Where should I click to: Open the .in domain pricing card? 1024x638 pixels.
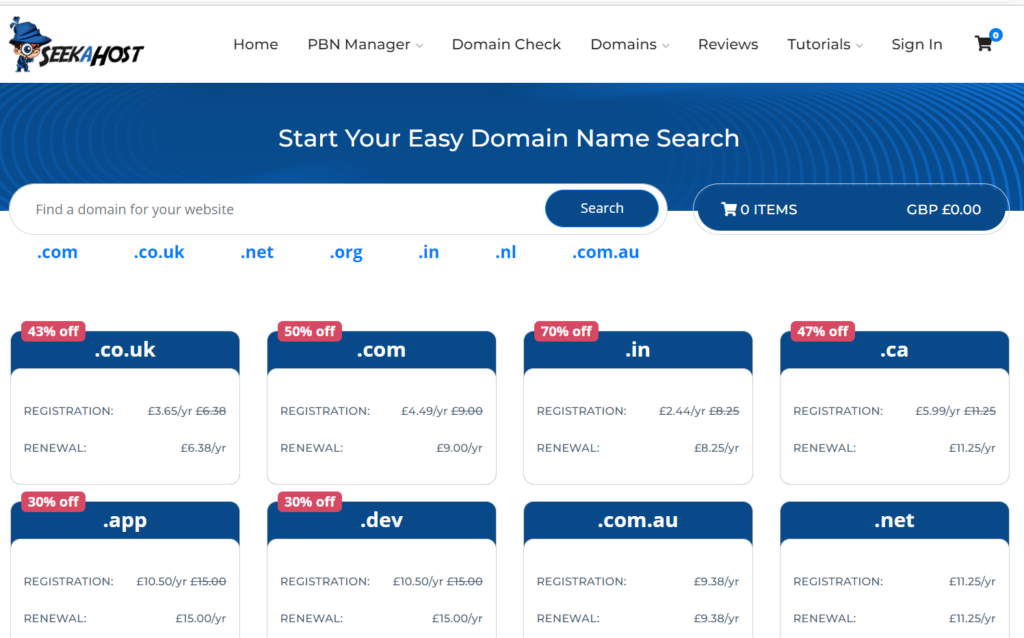tap(637, 350)
